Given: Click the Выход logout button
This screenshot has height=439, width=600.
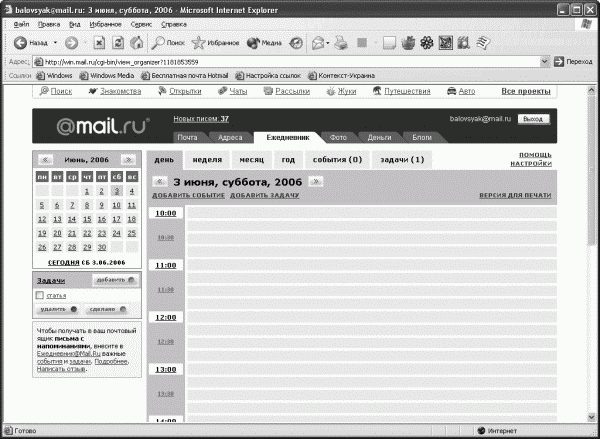Looking at the screenshot, I should 533,119.
